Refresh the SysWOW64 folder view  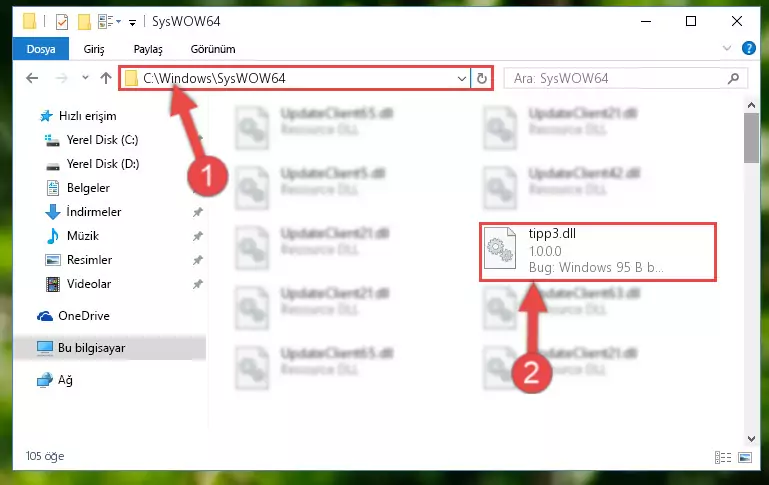[482, 78]
